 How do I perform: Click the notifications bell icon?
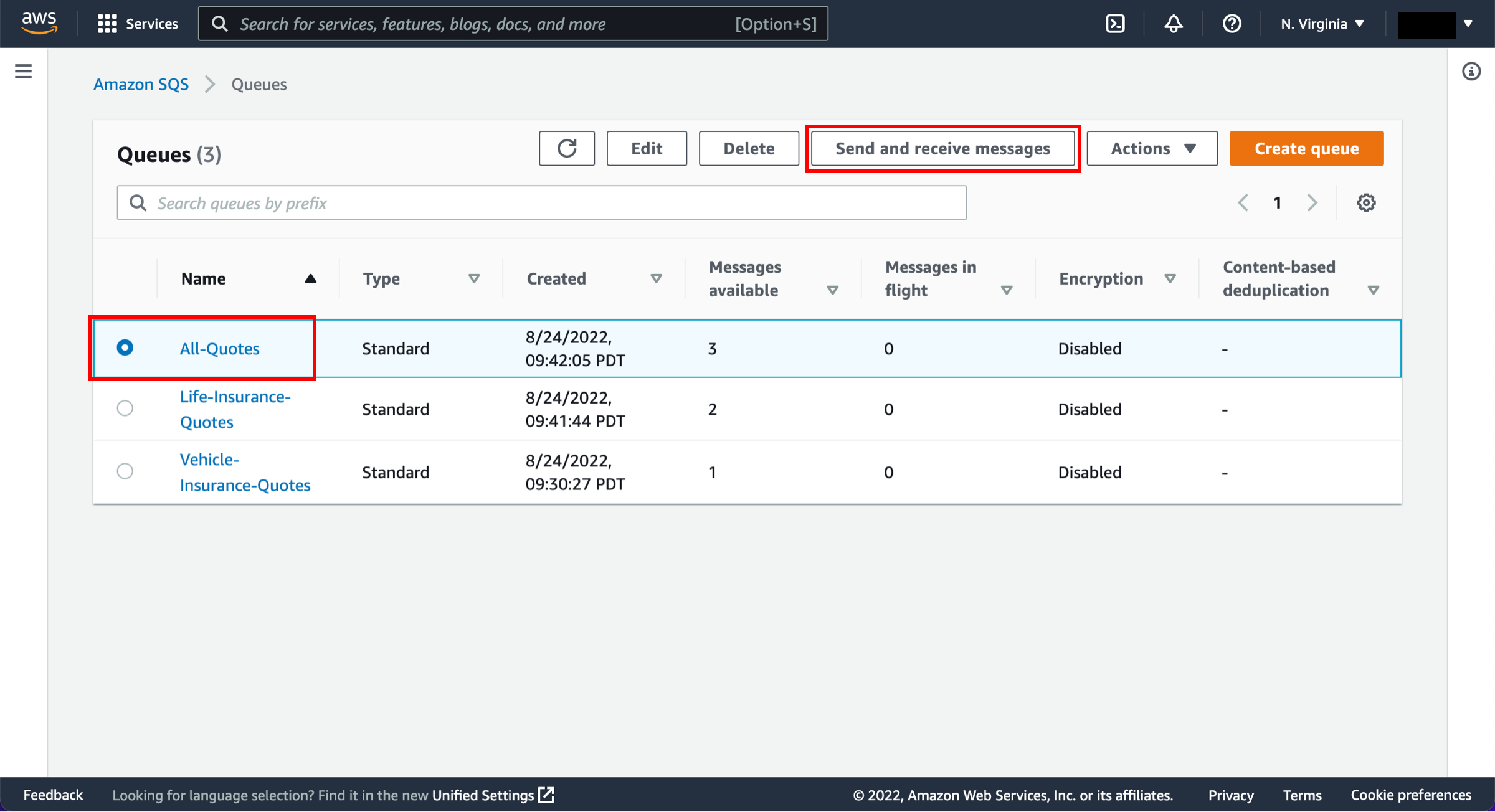click(x=1173, y=23)
